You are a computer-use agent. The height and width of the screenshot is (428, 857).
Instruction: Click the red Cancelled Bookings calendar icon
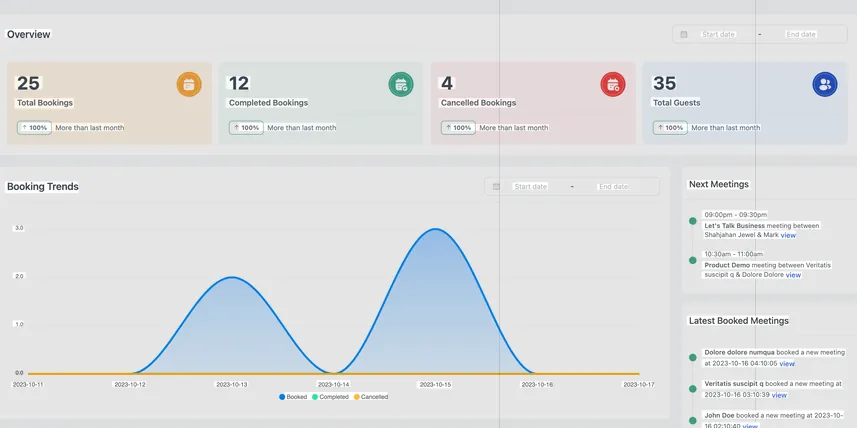pyautogui.click(x=613, y=85)
